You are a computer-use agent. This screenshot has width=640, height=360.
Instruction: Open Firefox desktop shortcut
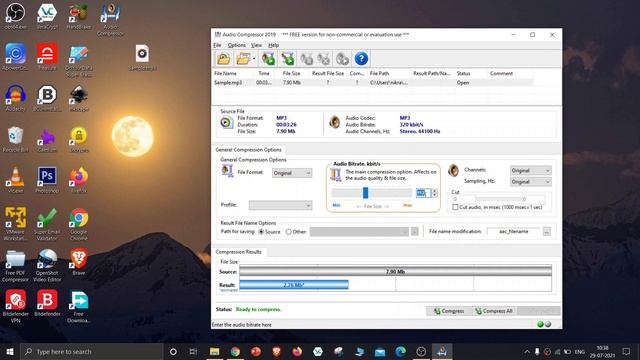[78, 180]
